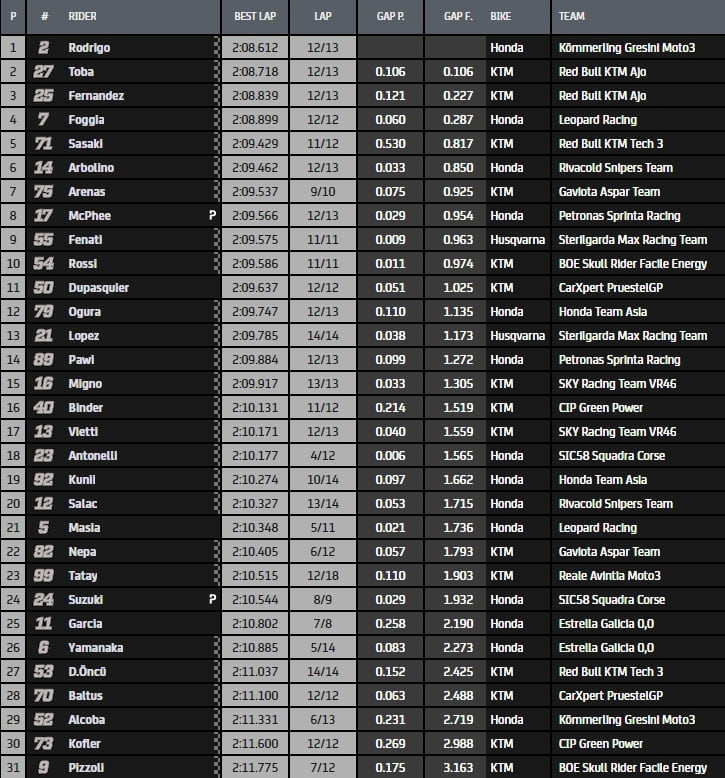The image size is (725, 778).
Task: Select the number 71 badge for Sasaki
Action: (43, 143)
